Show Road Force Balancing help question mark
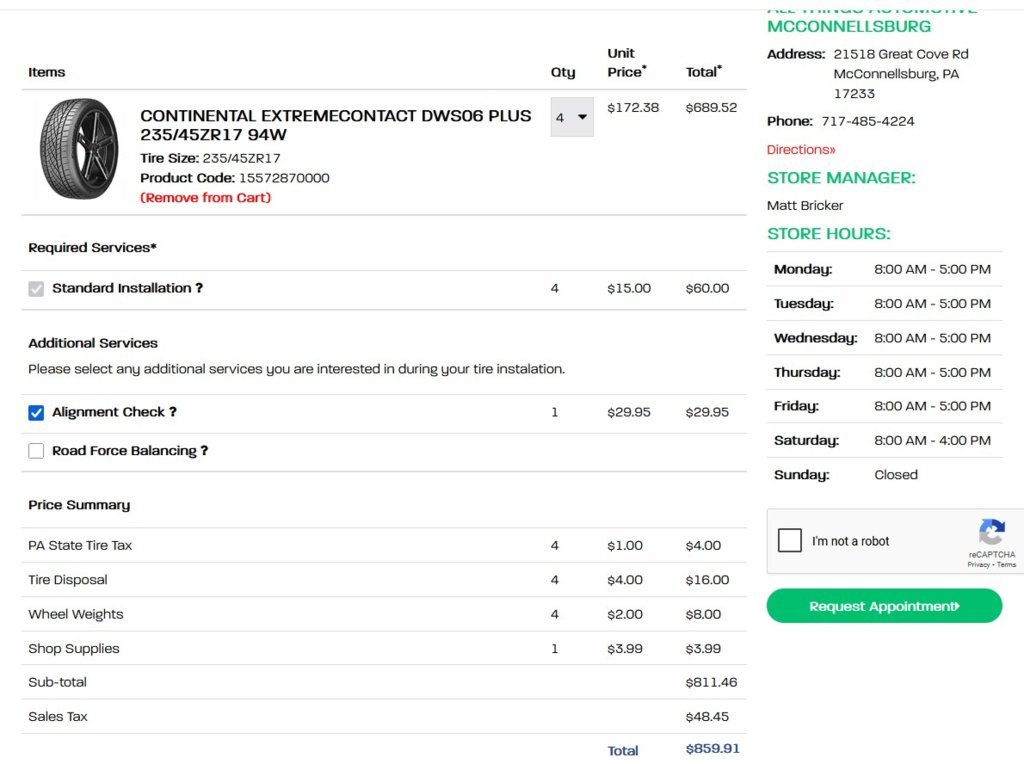The image size is (1024, 764). coord(204,451)
